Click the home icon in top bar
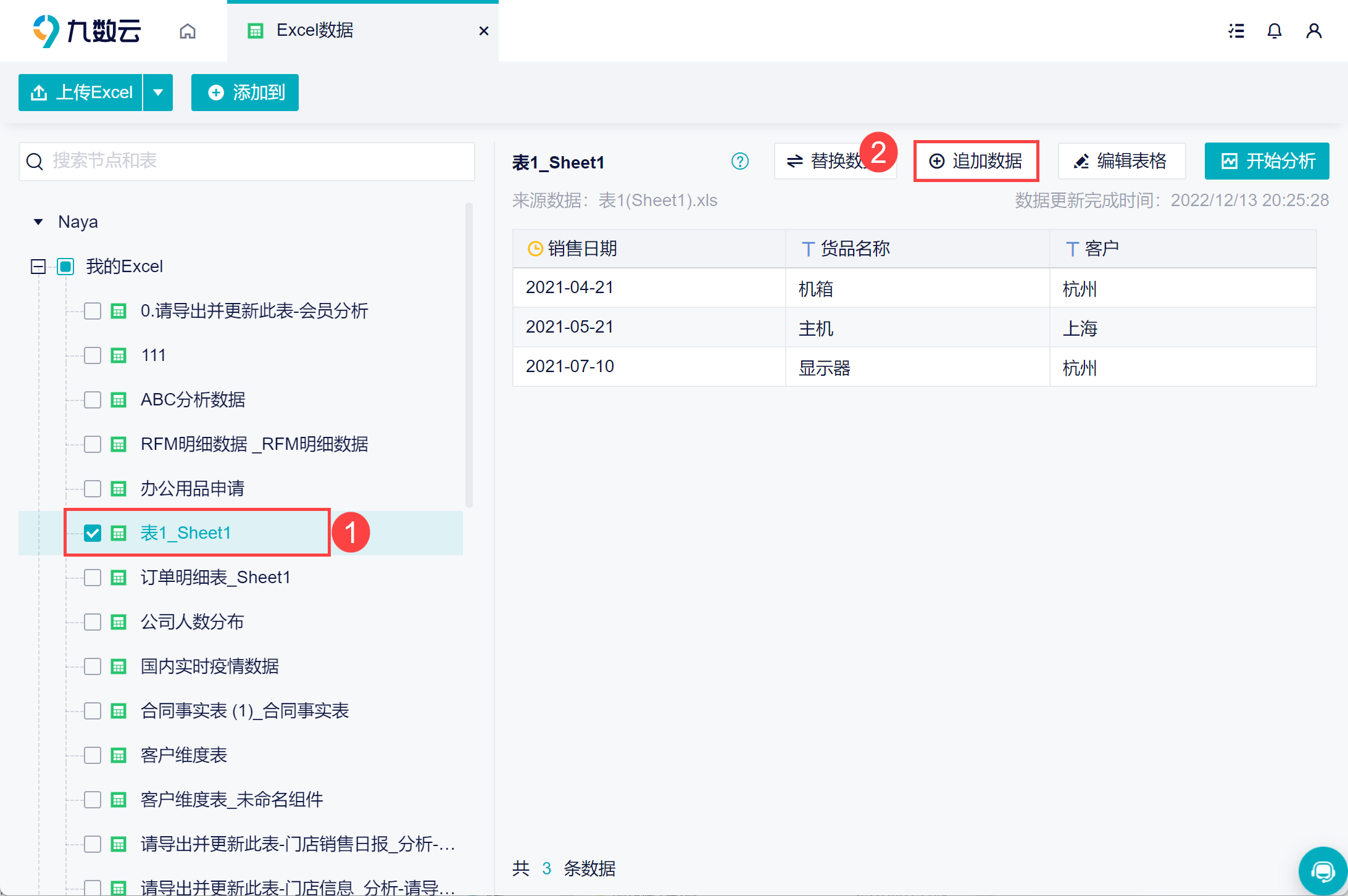Viewport: 1348px width, 896px height. coord(188,31)
